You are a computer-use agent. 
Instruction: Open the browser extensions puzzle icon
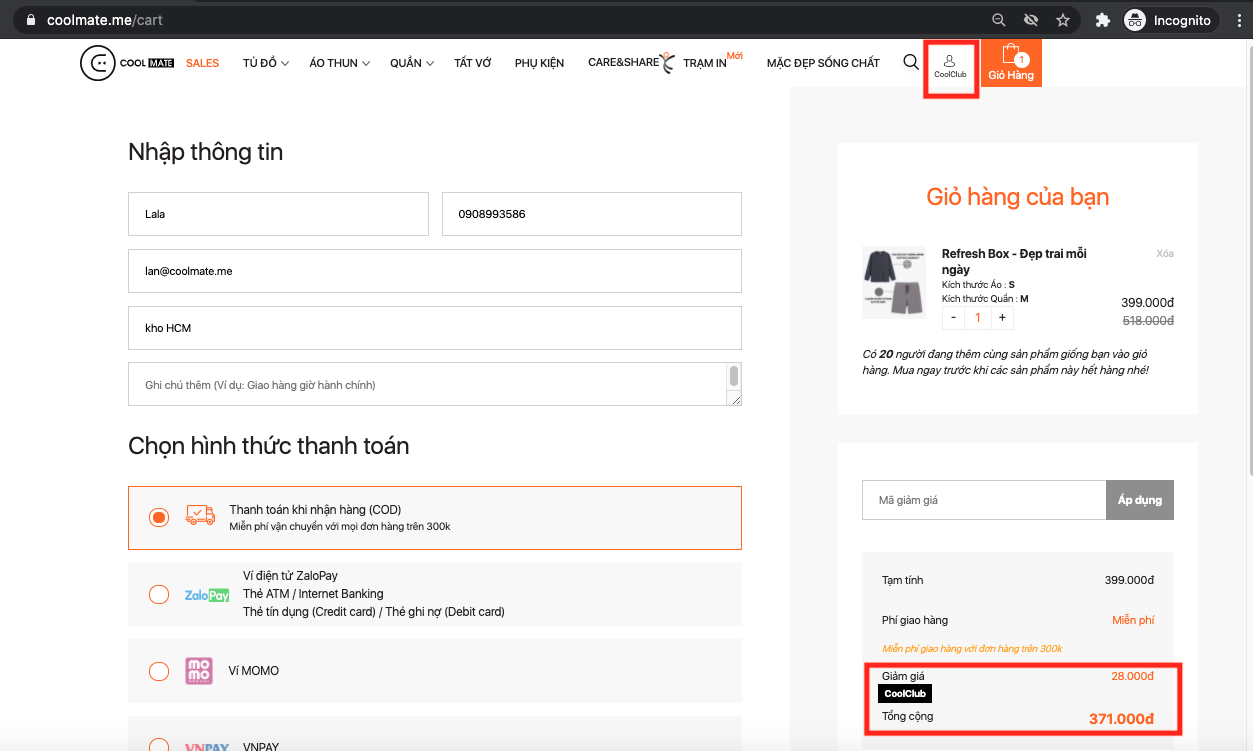point(1103,20)
